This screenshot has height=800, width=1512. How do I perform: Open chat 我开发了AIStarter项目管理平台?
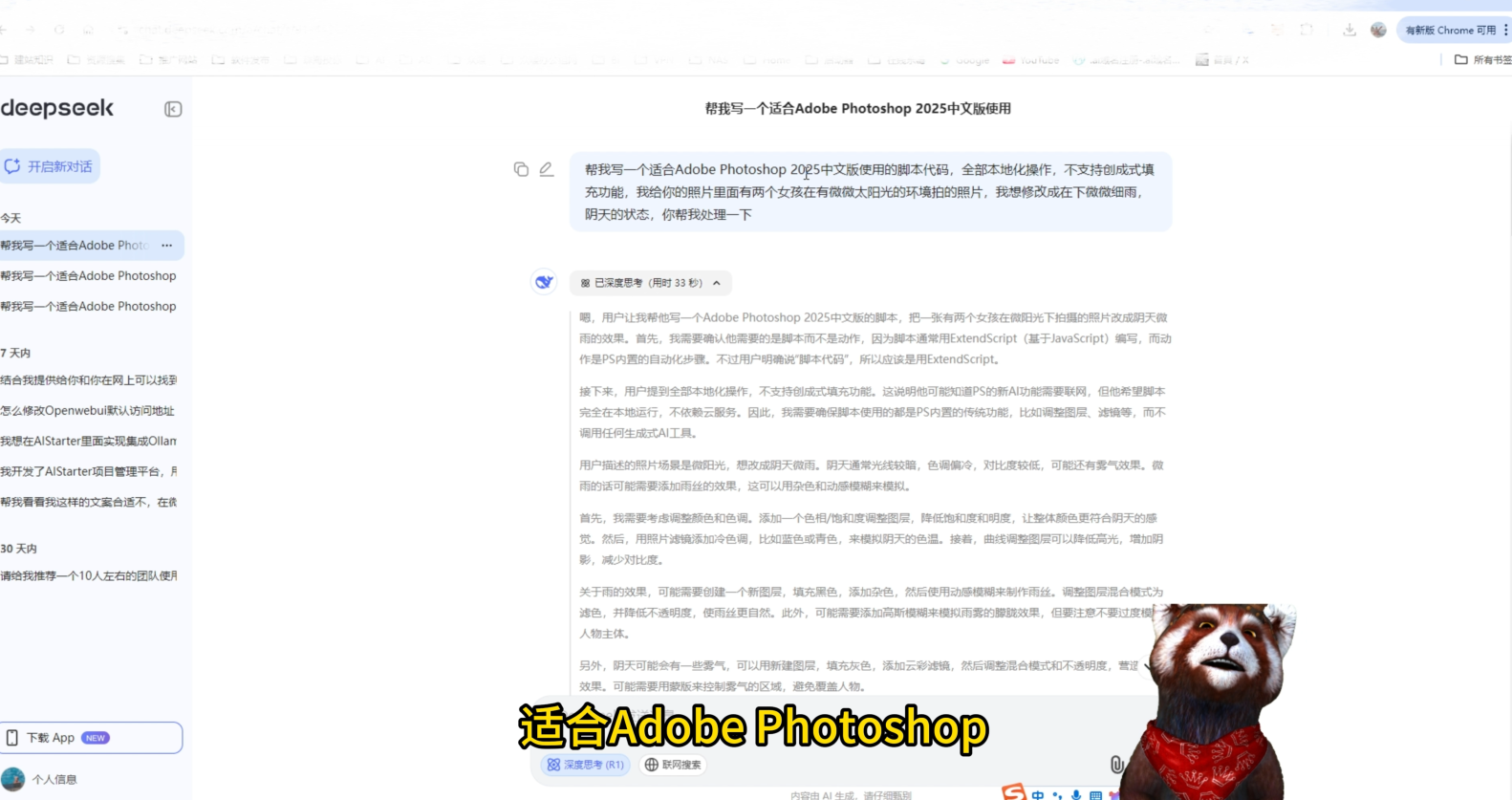click(89, 471)
